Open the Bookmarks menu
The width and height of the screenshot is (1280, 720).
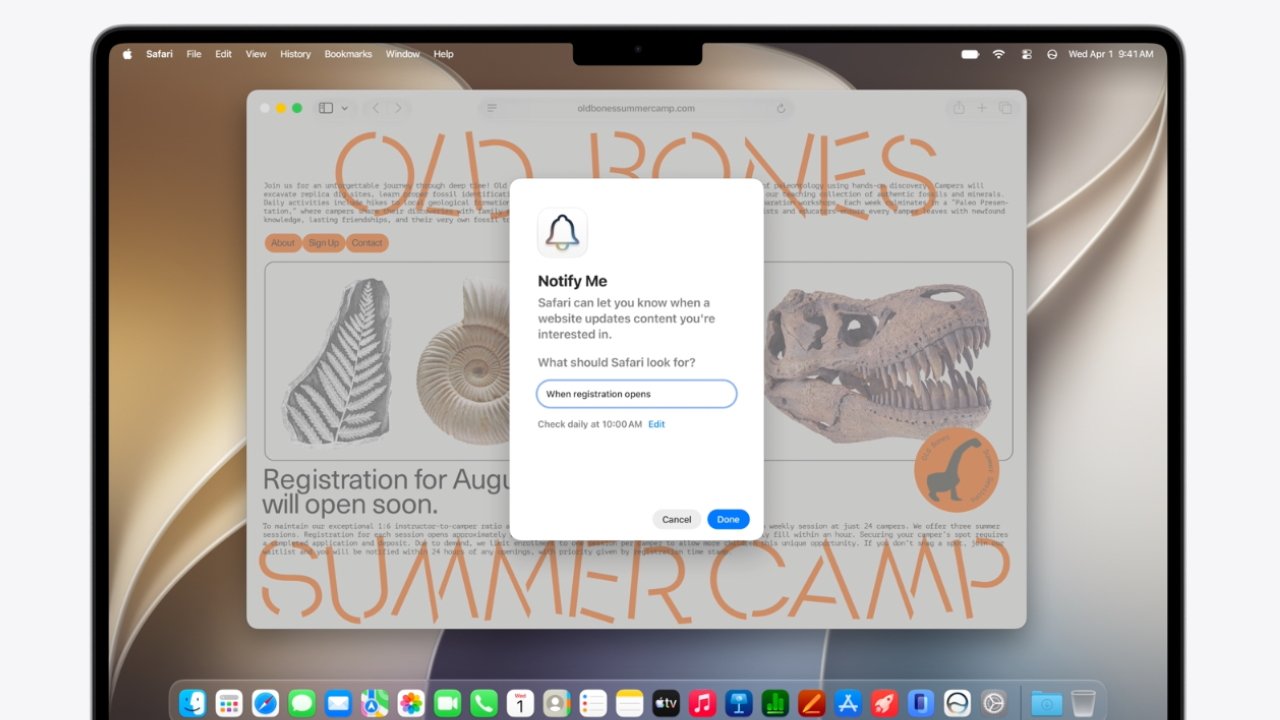coord(348,54)
